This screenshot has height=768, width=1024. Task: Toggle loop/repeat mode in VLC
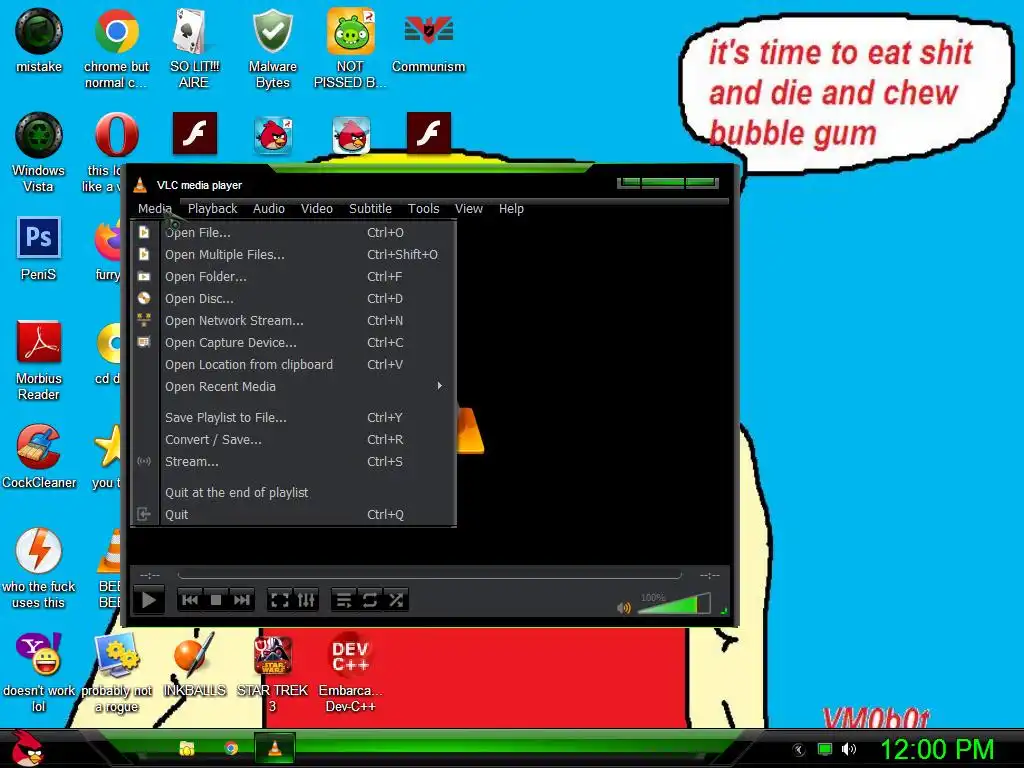tap(370, 600)
